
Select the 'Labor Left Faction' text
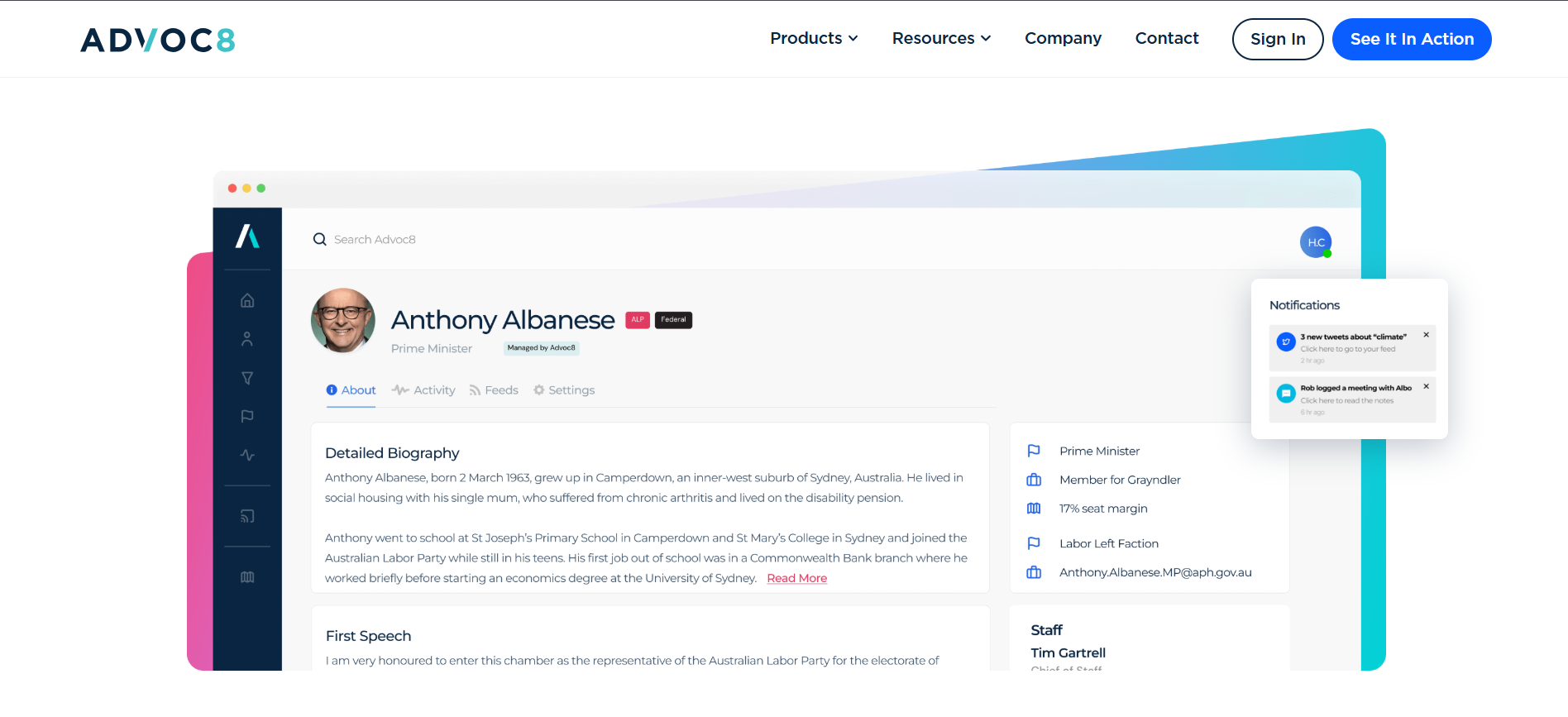pos(1109,543)
